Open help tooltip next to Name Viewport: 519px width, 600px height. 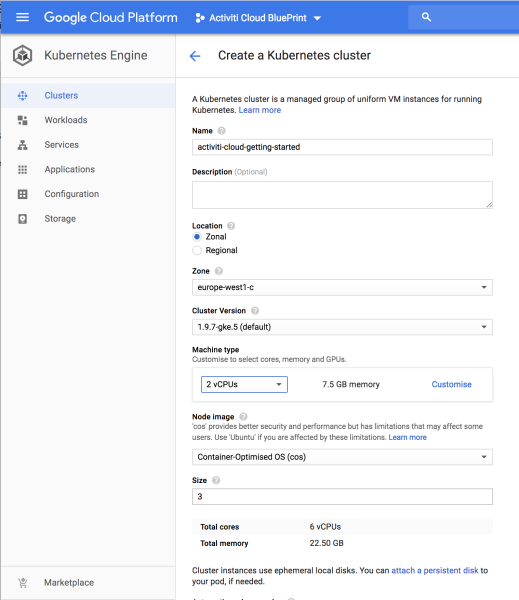pos(221,131)
